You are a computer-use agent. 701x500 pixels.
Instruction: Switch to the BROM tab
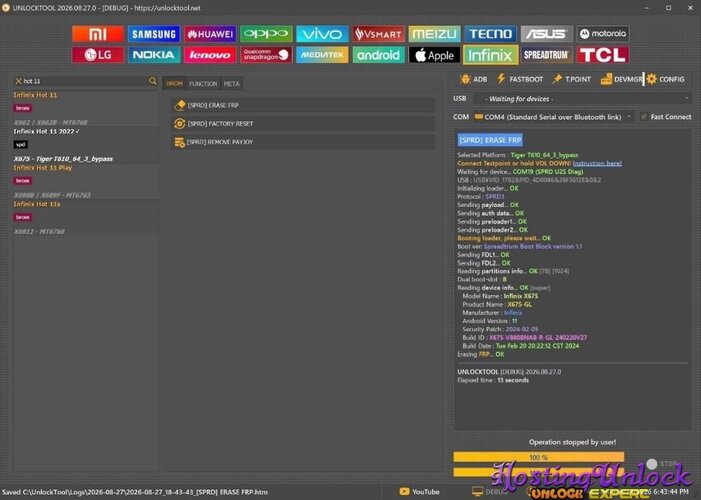pos(174,84)
